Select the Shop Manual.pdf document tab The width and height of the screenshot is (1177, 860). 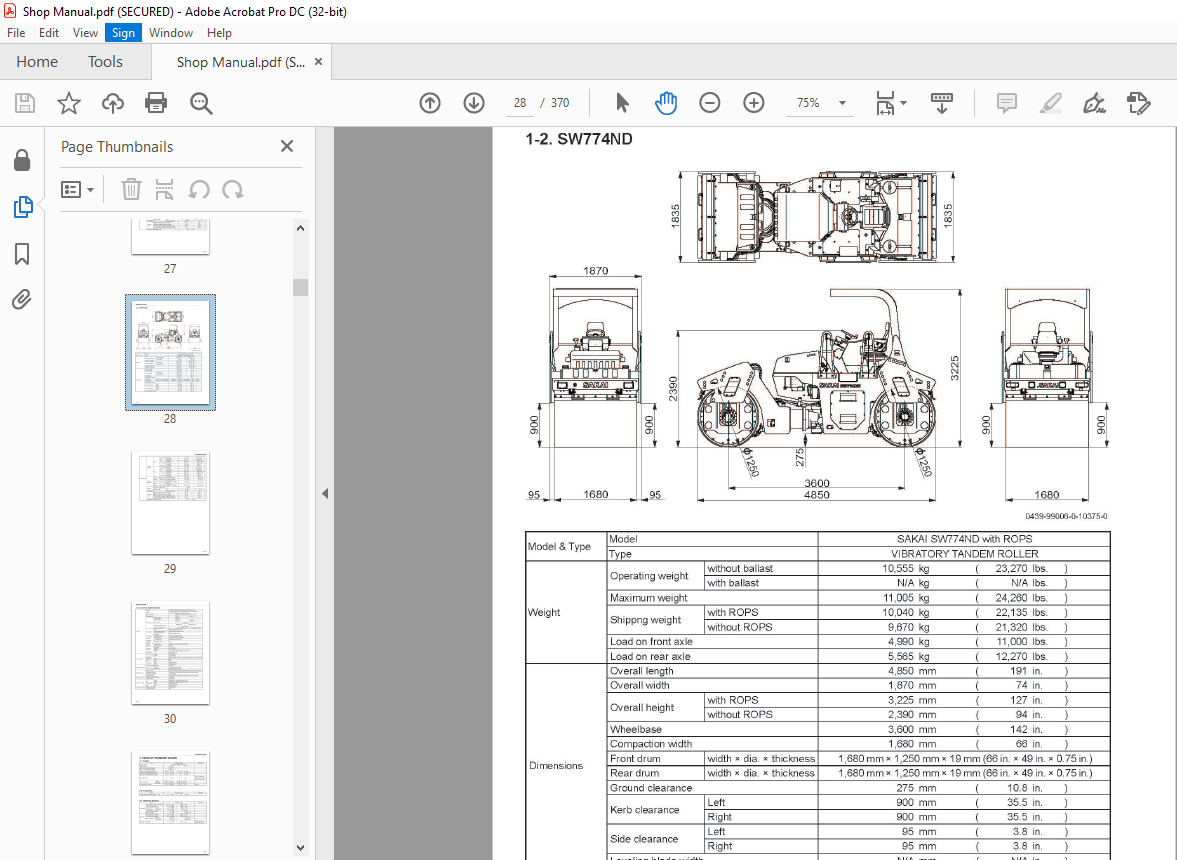point(240,62)
